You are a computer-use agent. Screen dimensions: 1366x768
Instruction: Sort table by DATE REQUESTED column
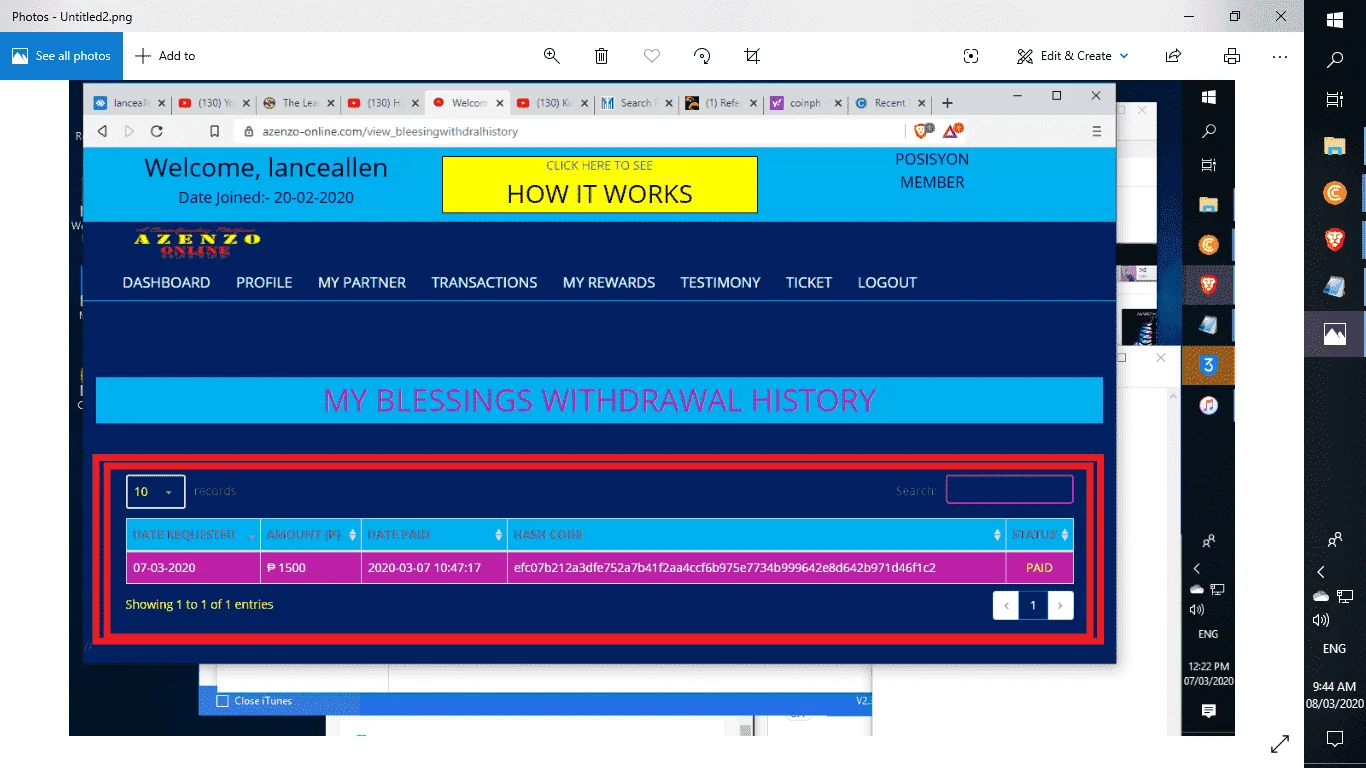coord(193,535)
